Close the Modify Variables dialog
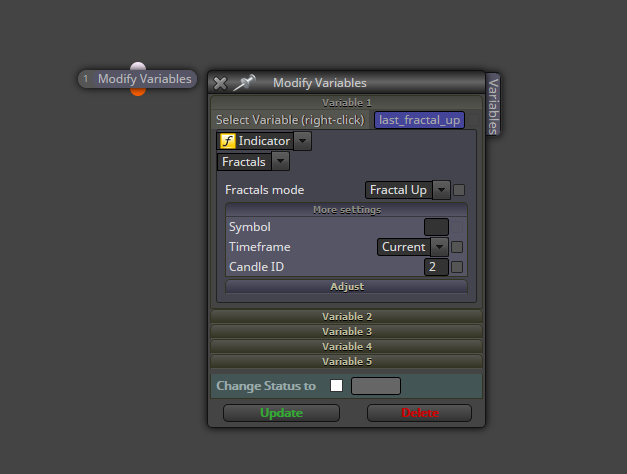The height and width of the screenshot is (474, 627). [220, 83]
